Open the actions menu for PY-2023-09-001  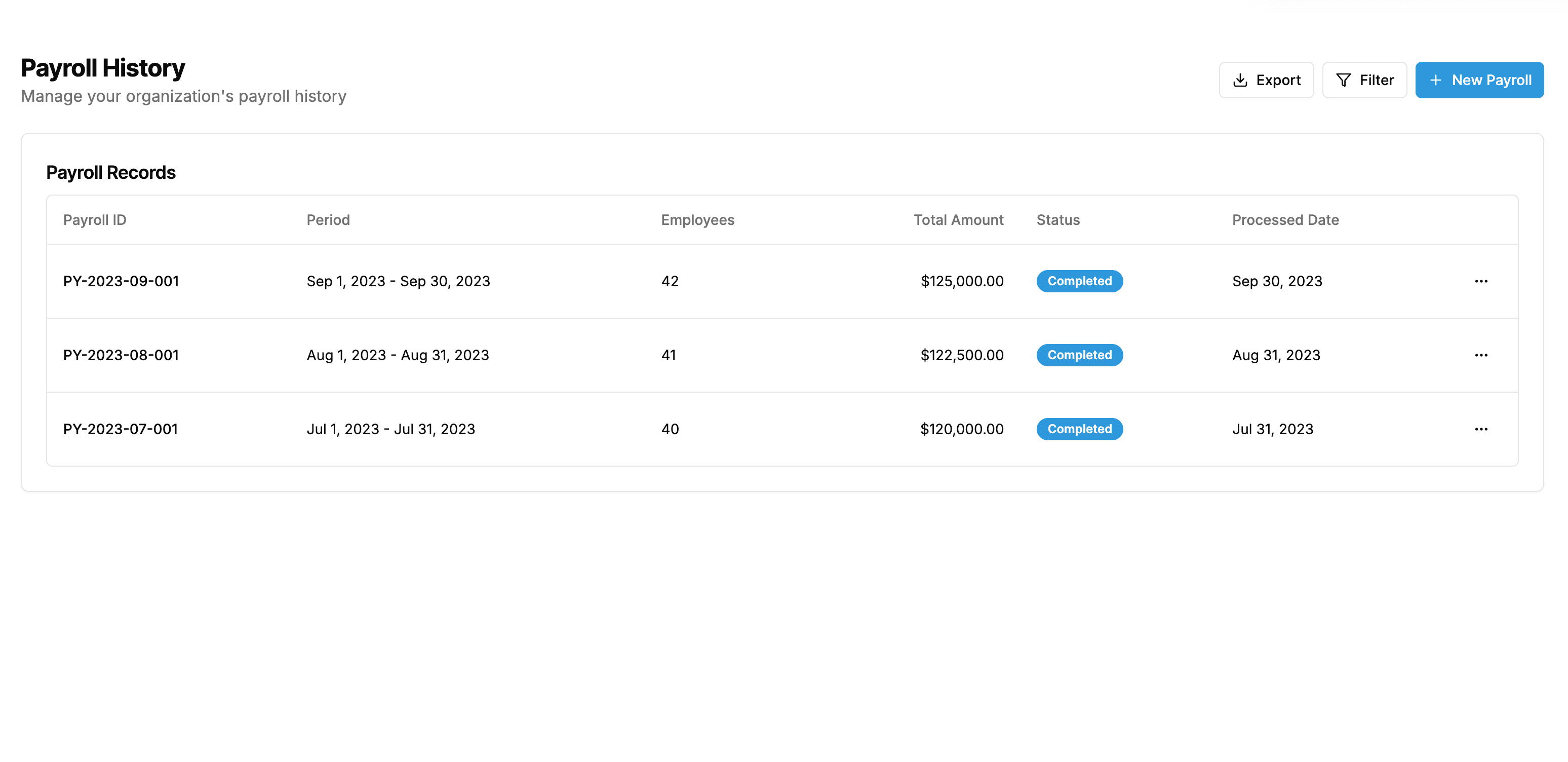click(1481, 281)
